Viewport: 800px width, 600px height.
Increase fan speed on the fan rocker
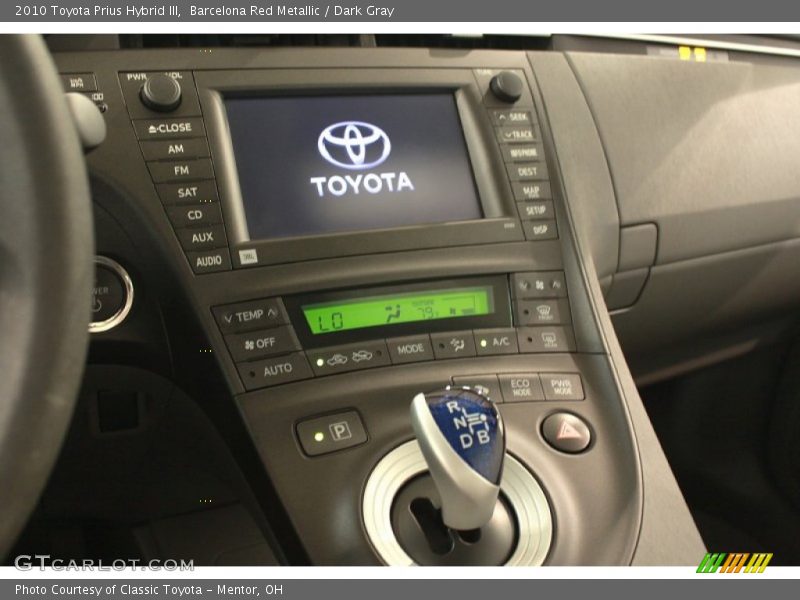tap(556, 284)
